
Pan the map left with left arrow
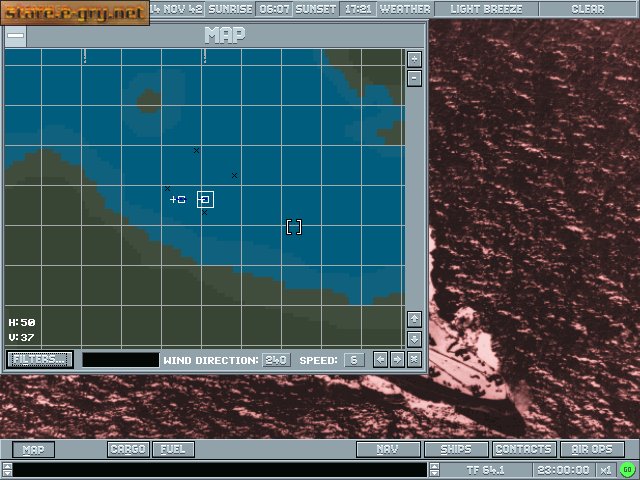380,360
